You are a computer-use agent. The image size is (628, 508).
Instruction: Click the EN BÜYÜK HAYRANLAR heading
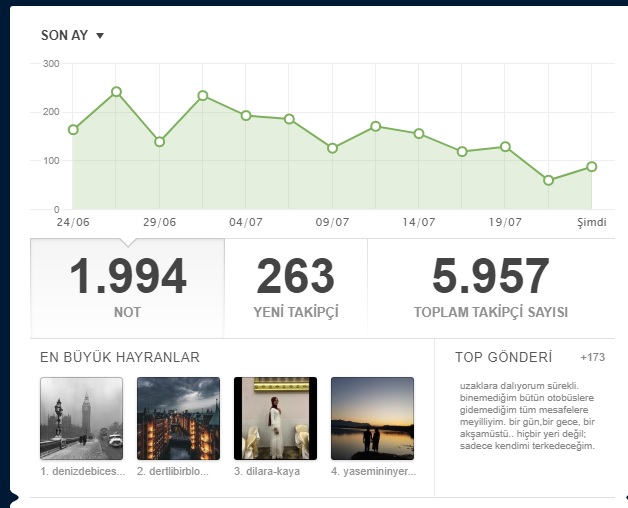coord(120,357)
